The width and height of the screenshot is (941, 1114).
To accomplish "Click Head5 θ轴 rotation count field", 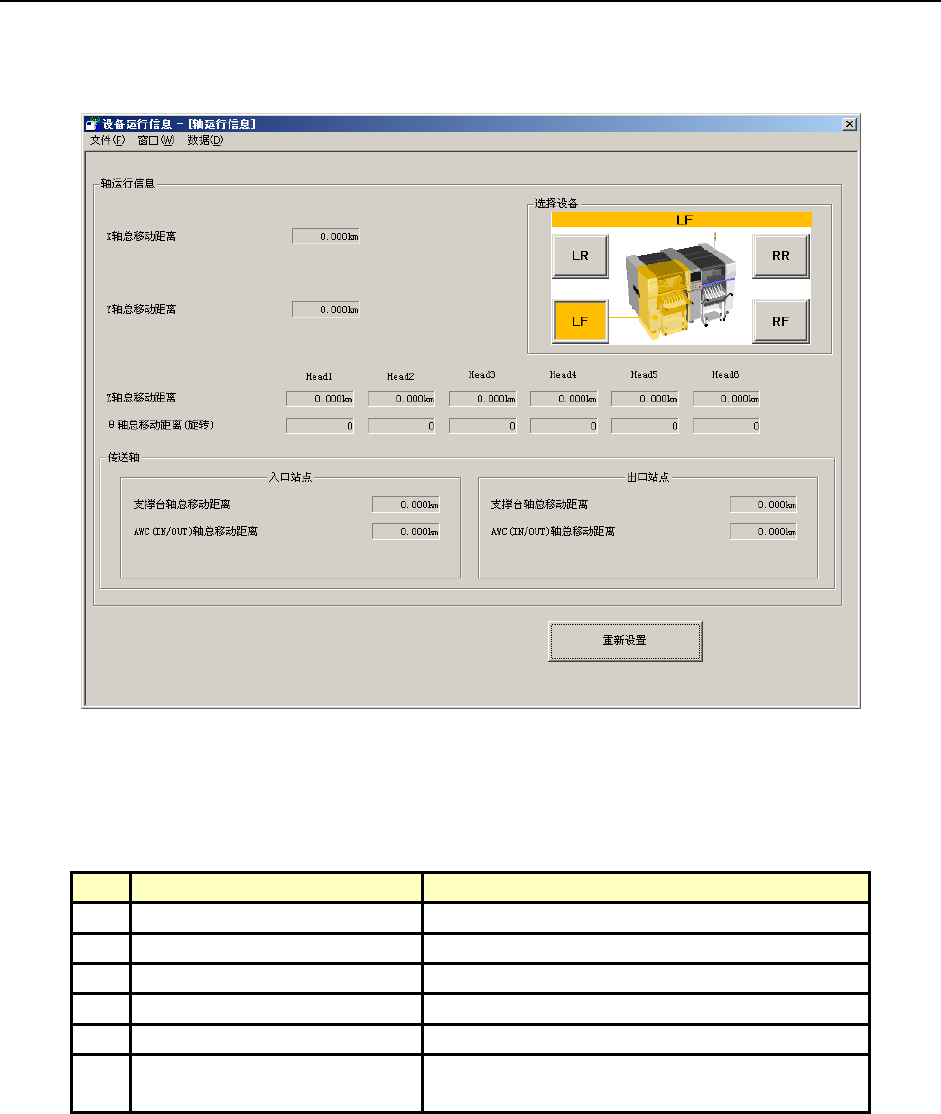I will pyautogui.click(x=645, y=426).
